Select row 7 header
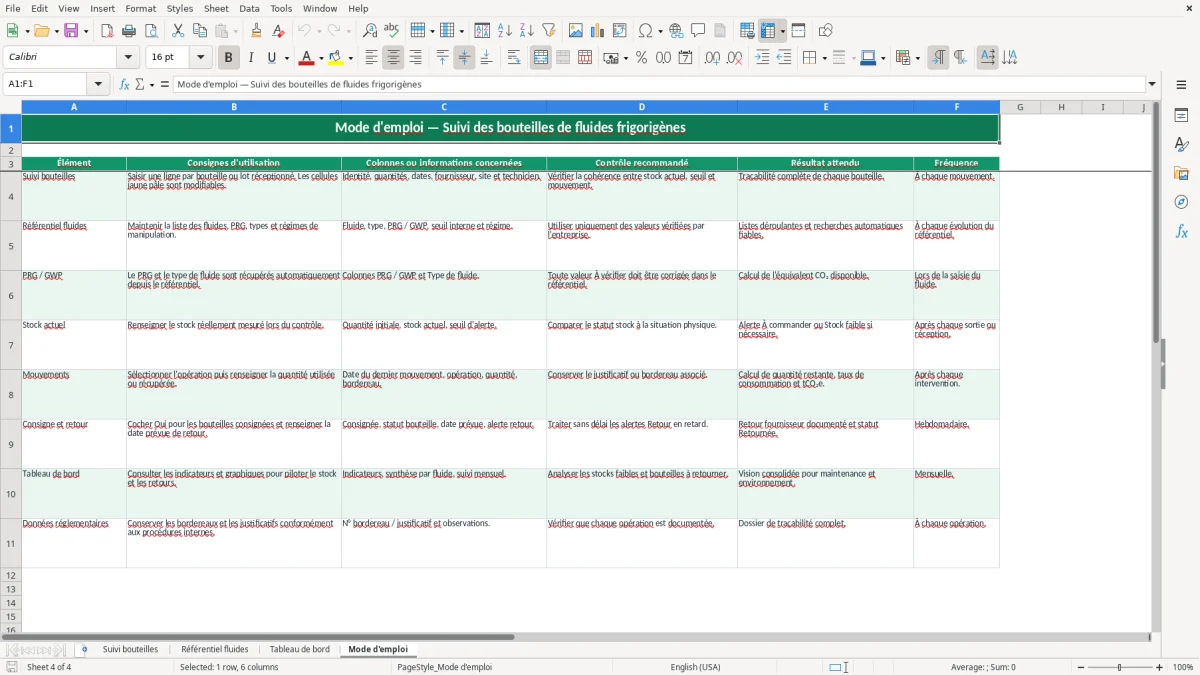 point(11,345)
